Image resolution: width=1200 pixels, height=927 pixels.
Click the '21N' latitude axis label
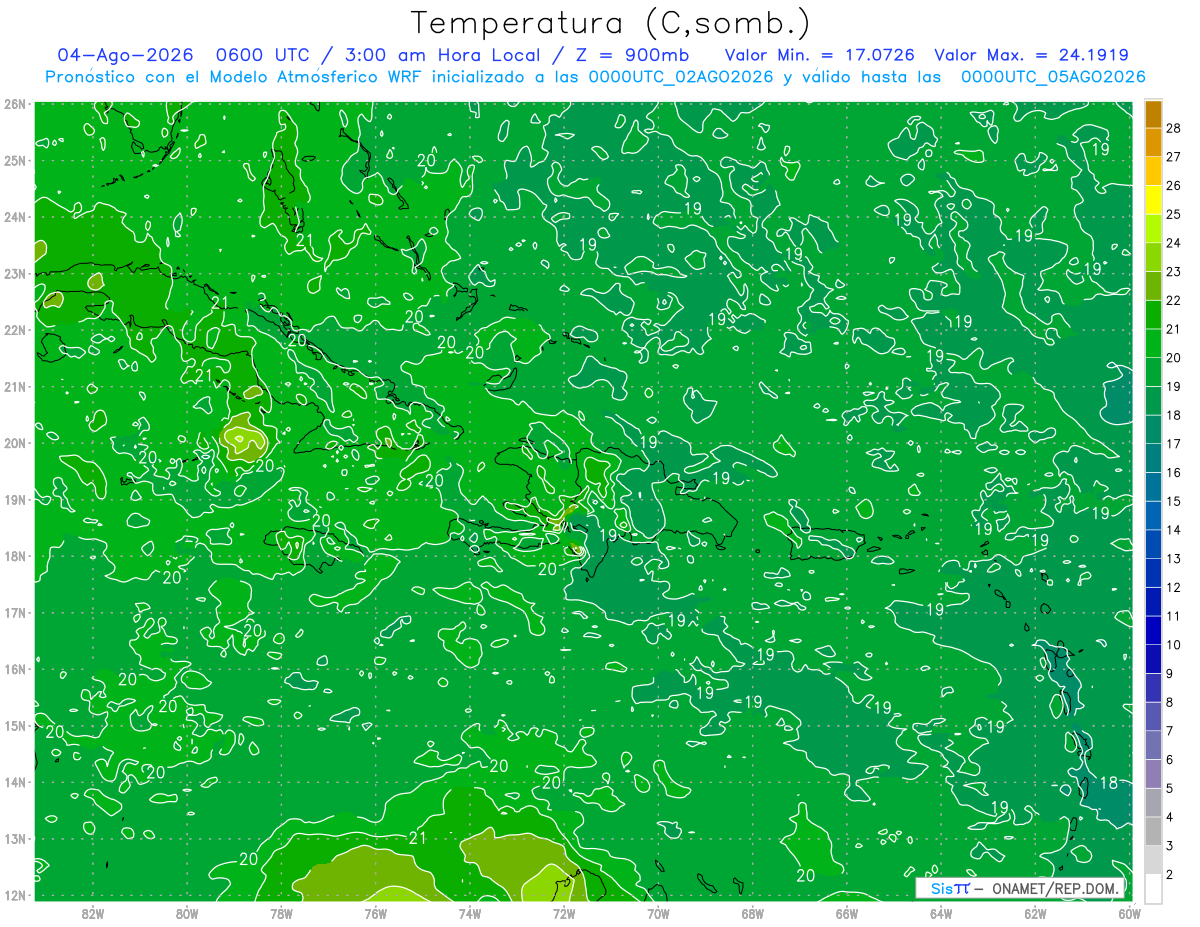click(15, 387)
